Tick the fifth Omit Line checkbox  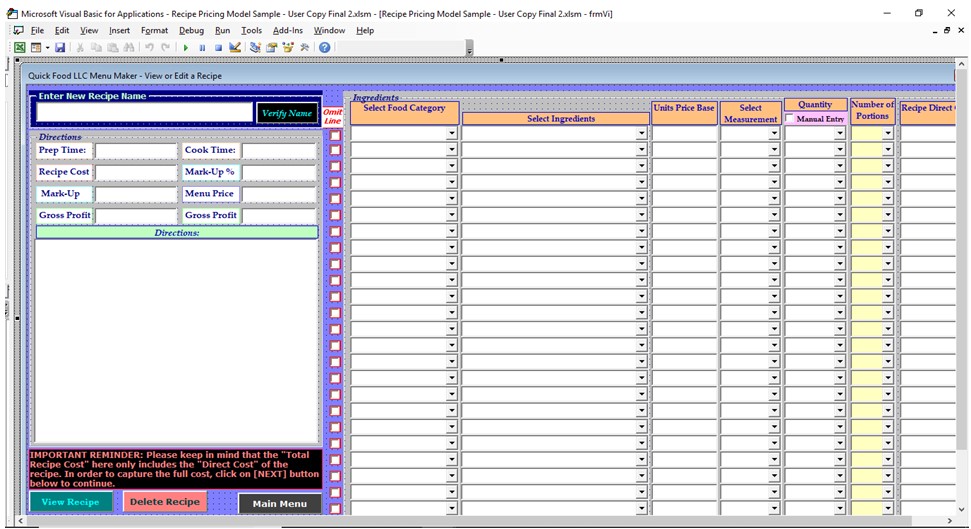(x=335, y=199)
